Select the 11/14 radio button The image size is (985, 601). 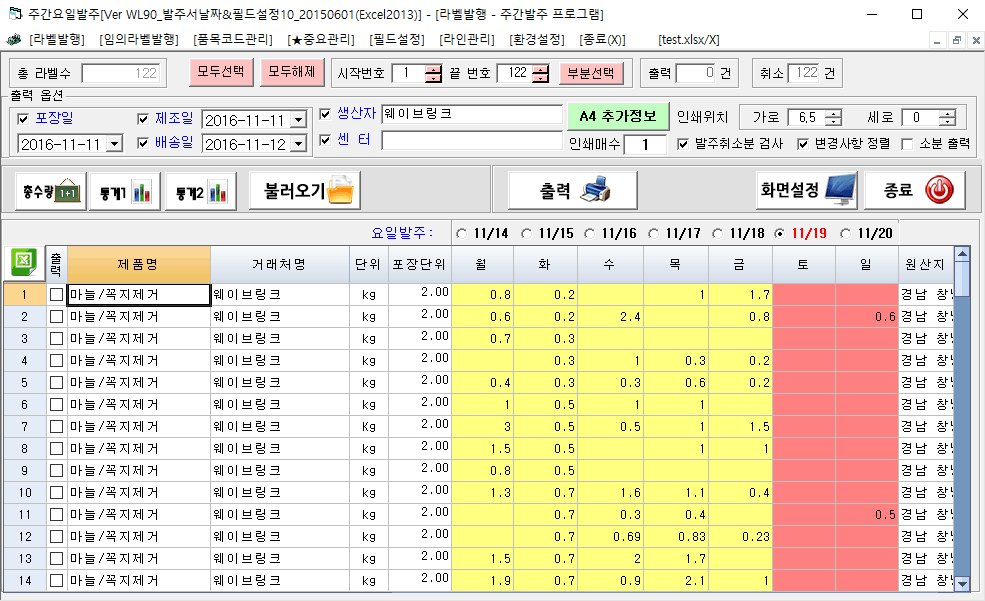pyautogui.click(x=462, y=233)
